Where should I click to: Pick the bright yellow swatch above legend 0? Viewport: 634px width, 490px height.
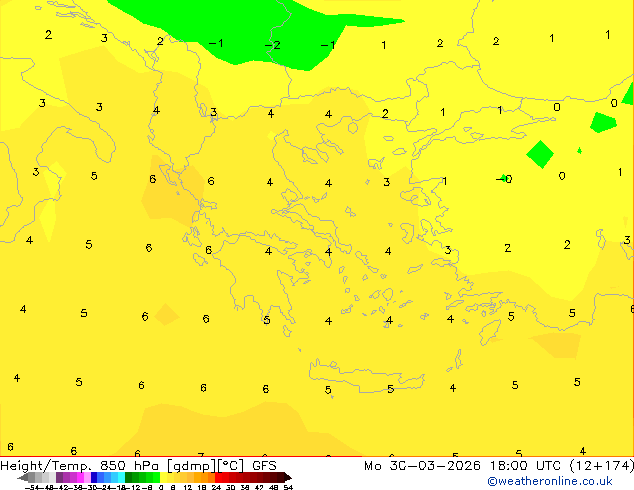163,477
